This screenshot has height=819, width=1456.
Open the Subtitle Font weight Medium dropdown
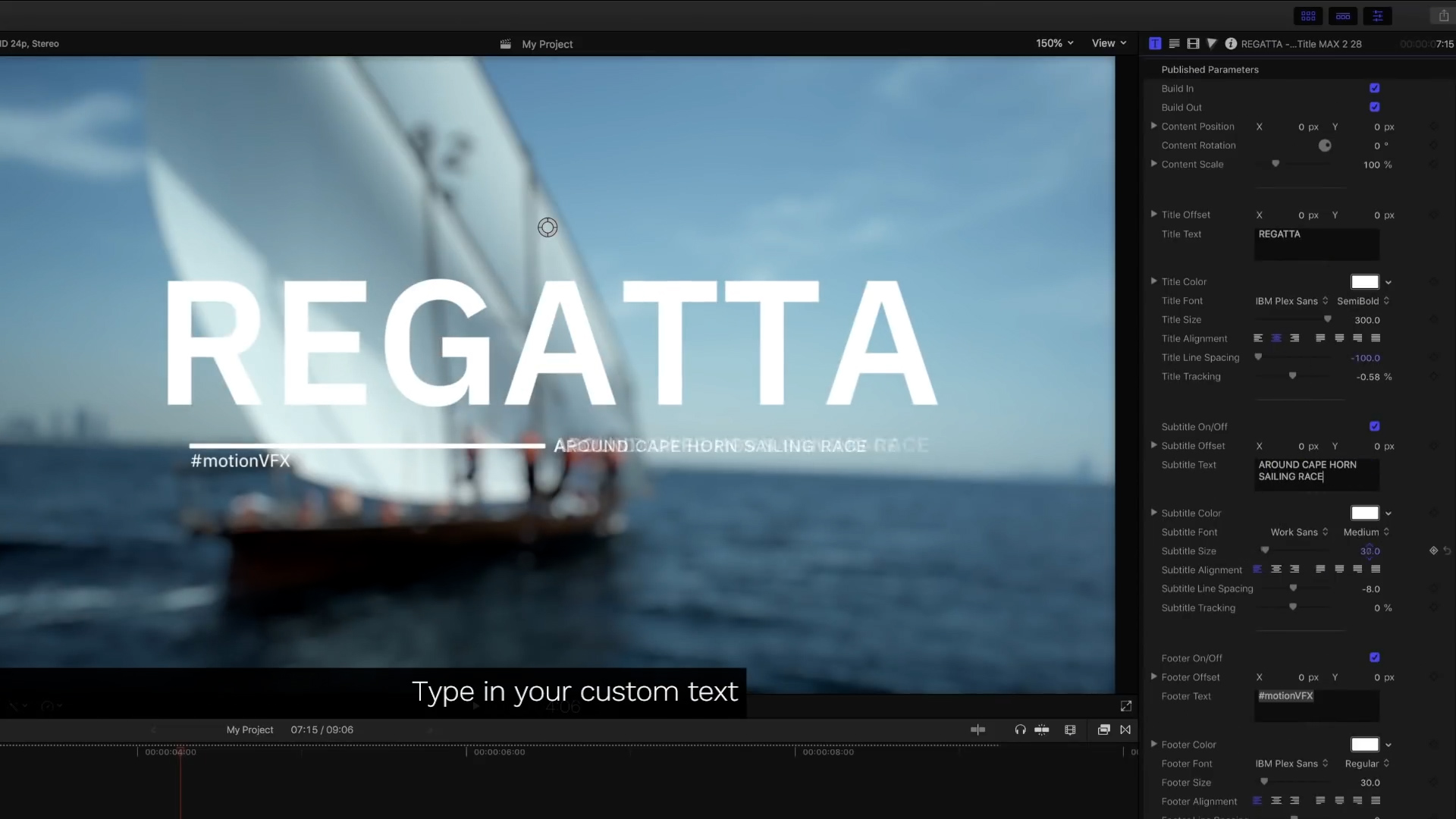click(x=1366, y=532)
